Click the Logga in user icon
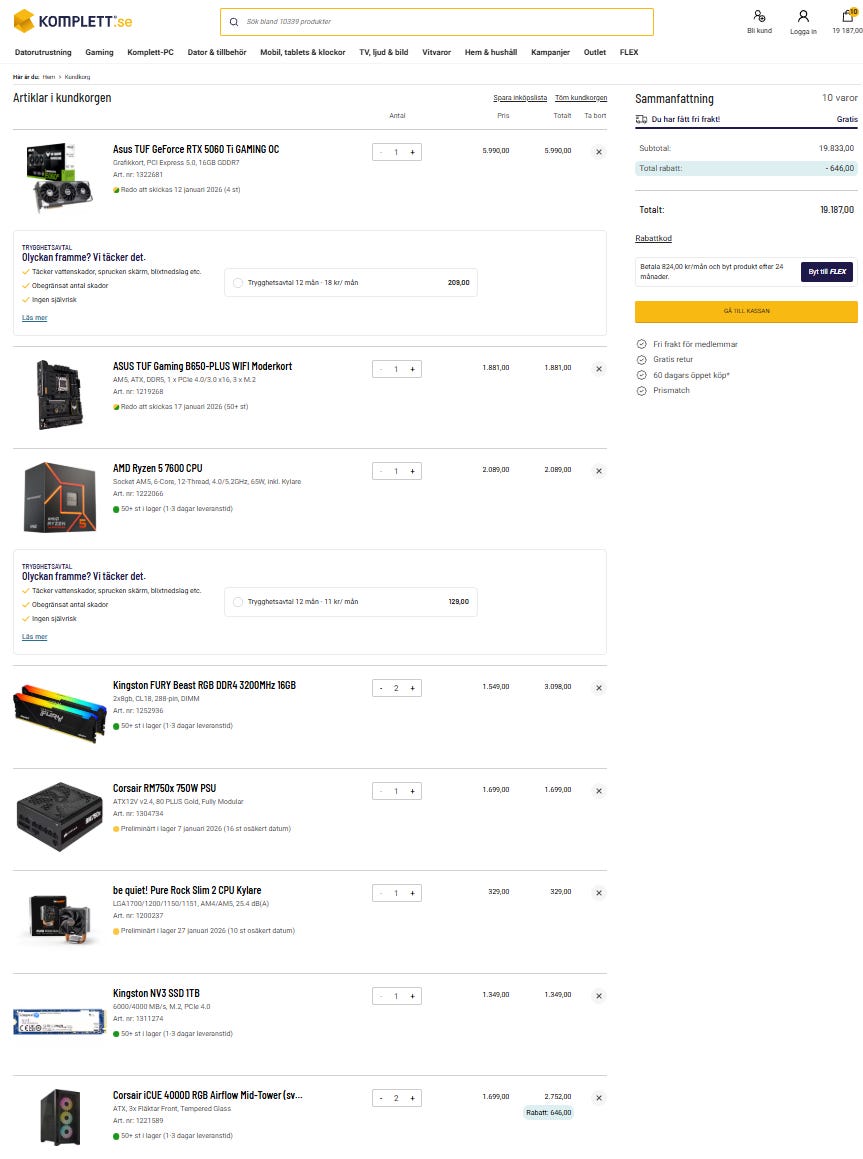This screenshot has height=1159, width=863. (x=803, y=16)
